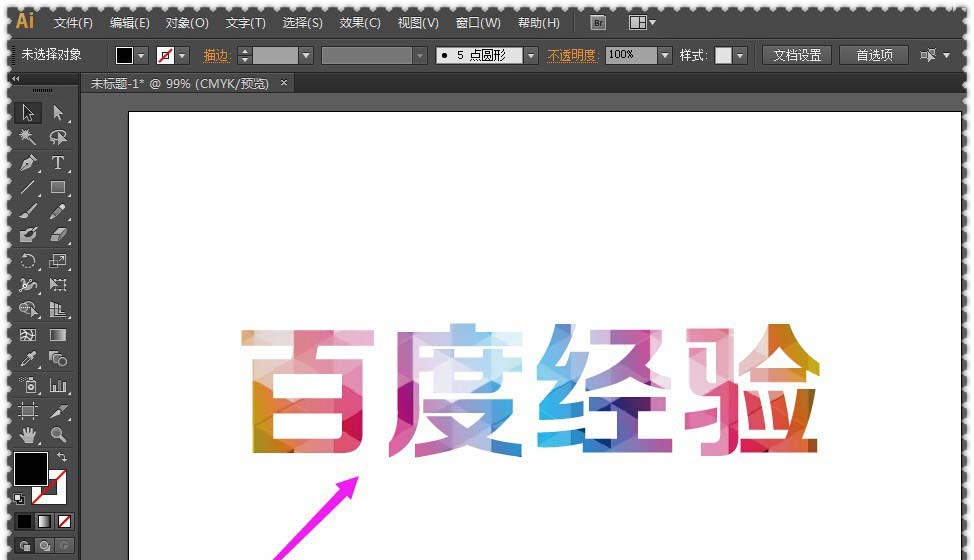Open the 窗口(W) menu

[x=478, y=23]
